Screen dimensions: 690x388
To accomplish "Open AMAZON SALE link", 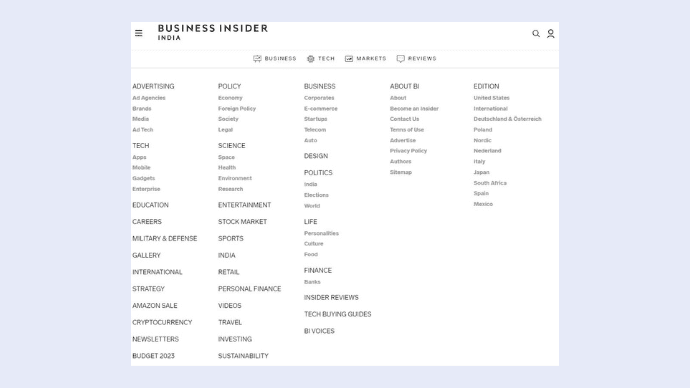I will [x=154, y=305].
